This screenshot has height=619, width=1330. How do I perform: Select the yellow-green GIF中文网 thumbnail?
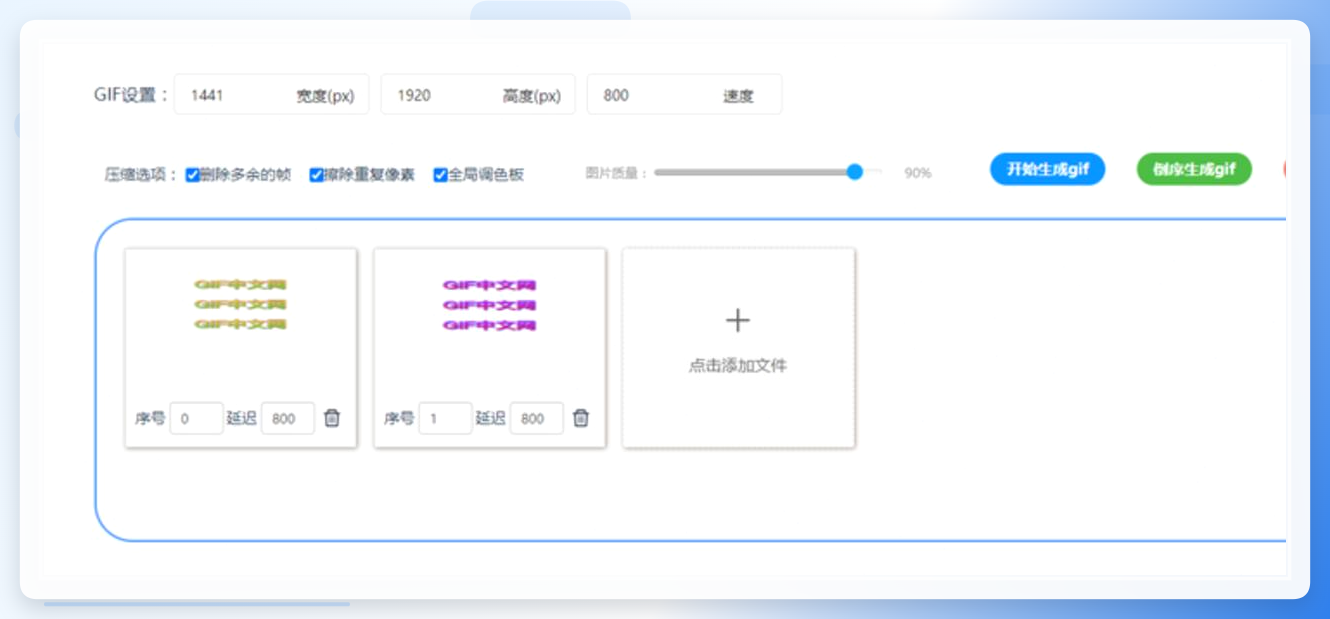coord(240,304)
